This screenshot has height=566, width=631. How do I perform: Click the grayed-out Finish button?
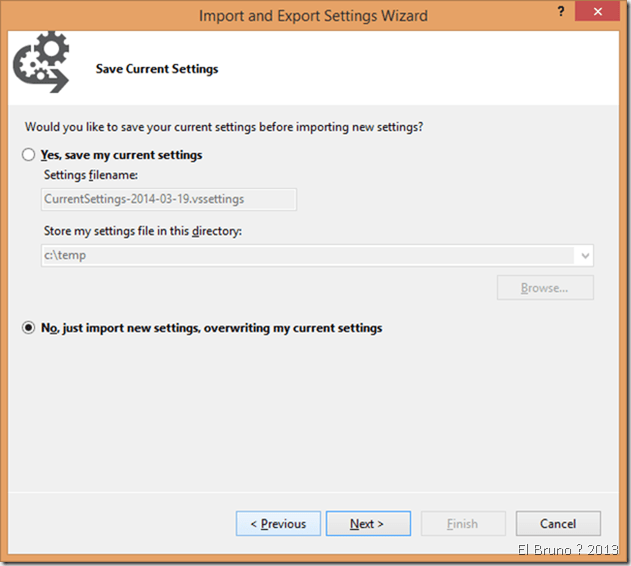(x=462, y=524)
